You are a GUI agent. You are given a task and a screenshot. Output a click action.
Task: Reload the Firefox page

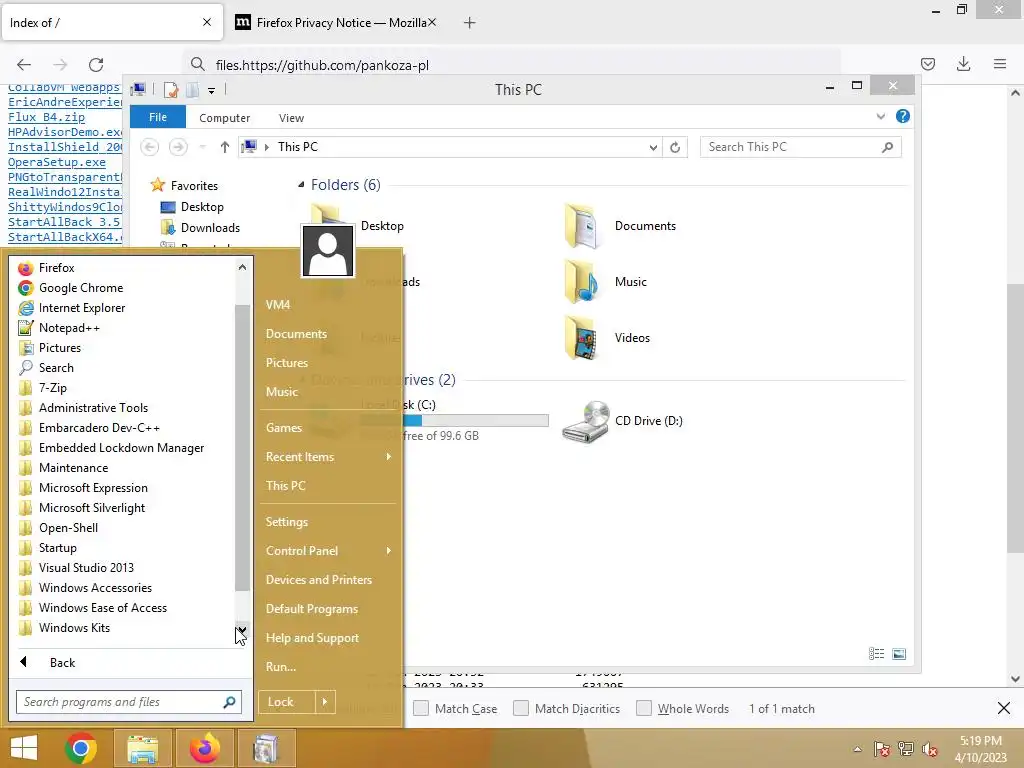[x=96, y=65]
